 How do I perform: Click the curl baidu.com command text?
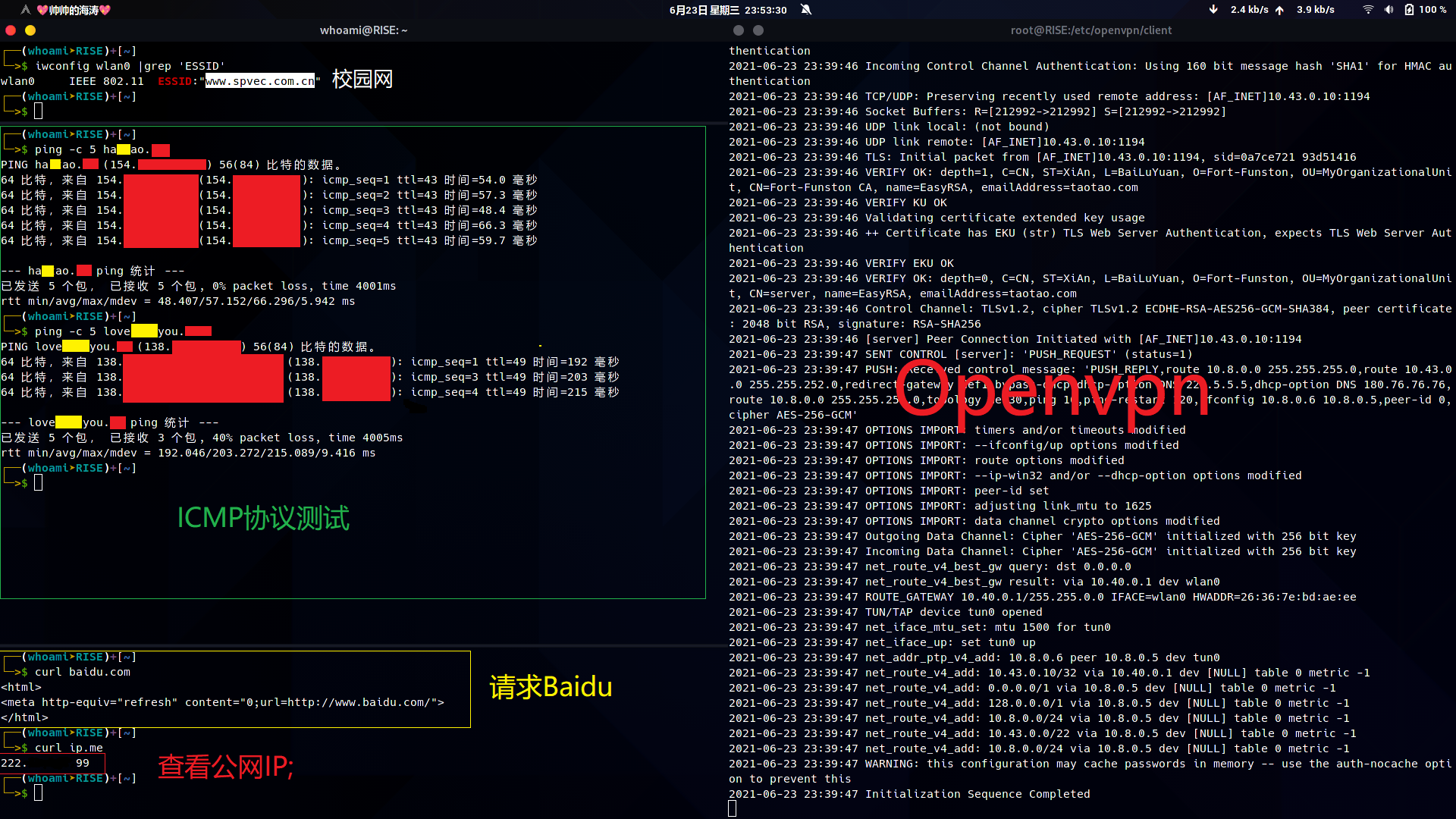(83, 672)
